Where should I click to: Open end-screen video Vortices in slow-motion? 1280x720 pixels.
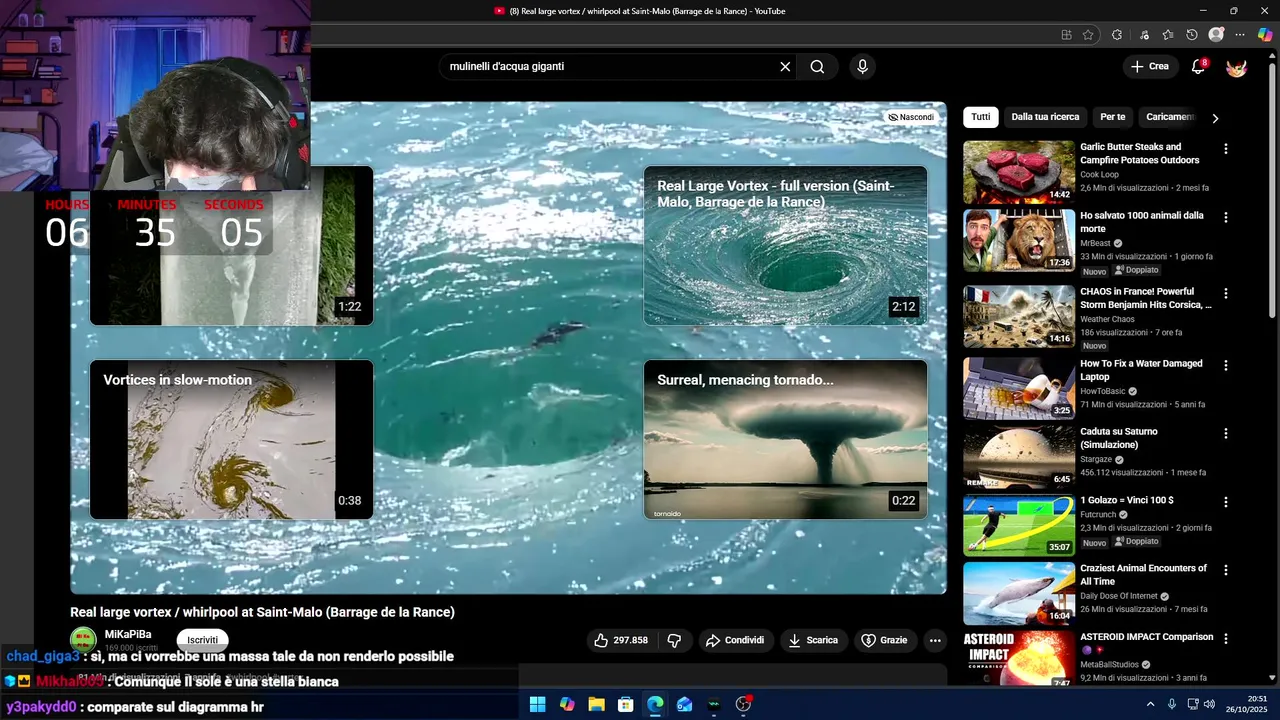click(x=231, y=440)
